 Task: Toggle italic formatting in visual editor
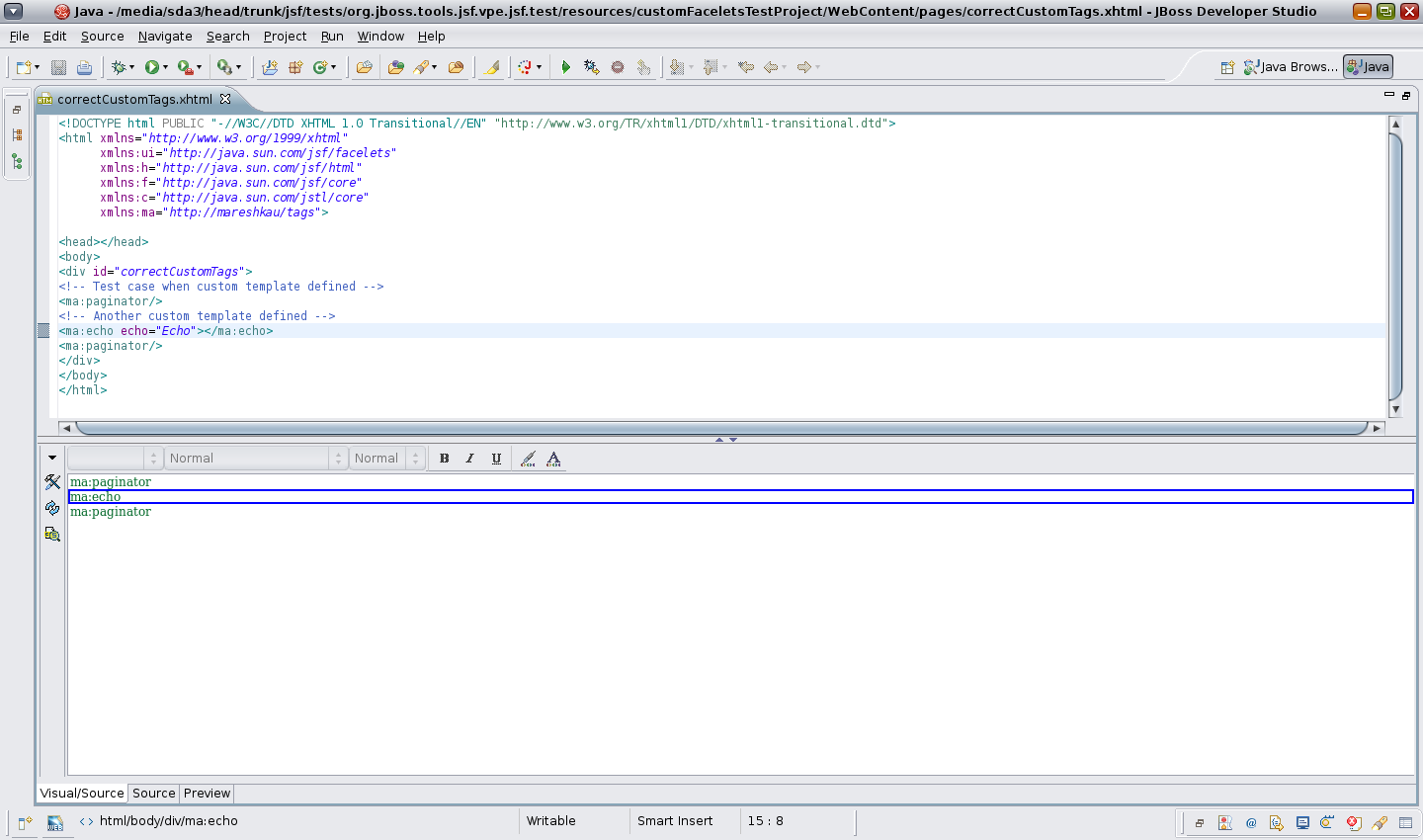(470, 459)
